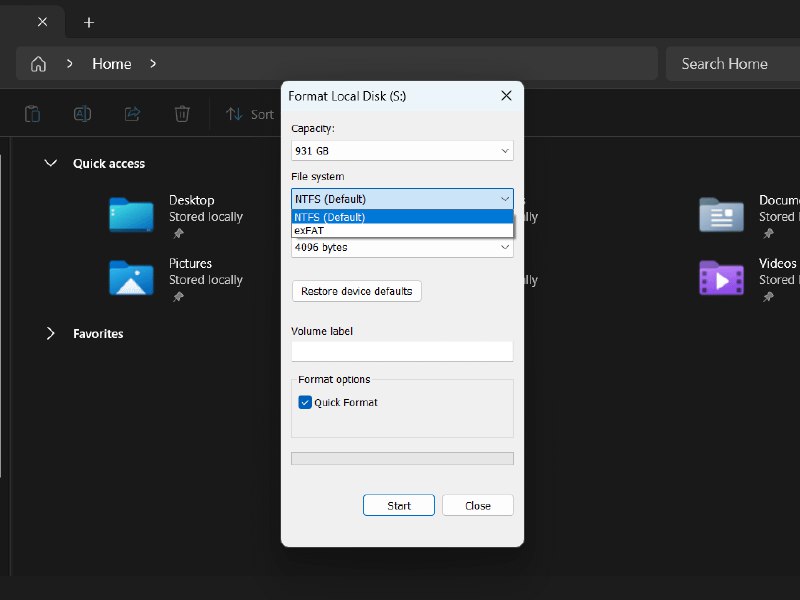
Task: Open the Capacity dropdown
Action: point(402,151)
